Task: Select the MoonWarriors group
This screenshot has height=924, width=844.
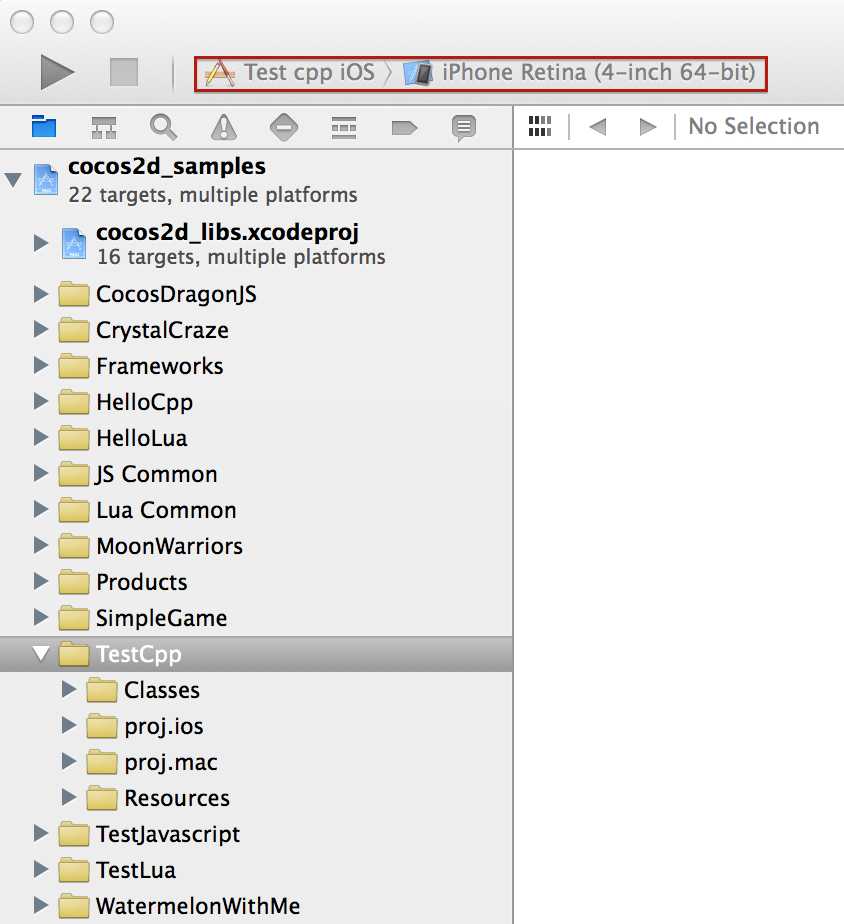Action: (x=256, y=546)
